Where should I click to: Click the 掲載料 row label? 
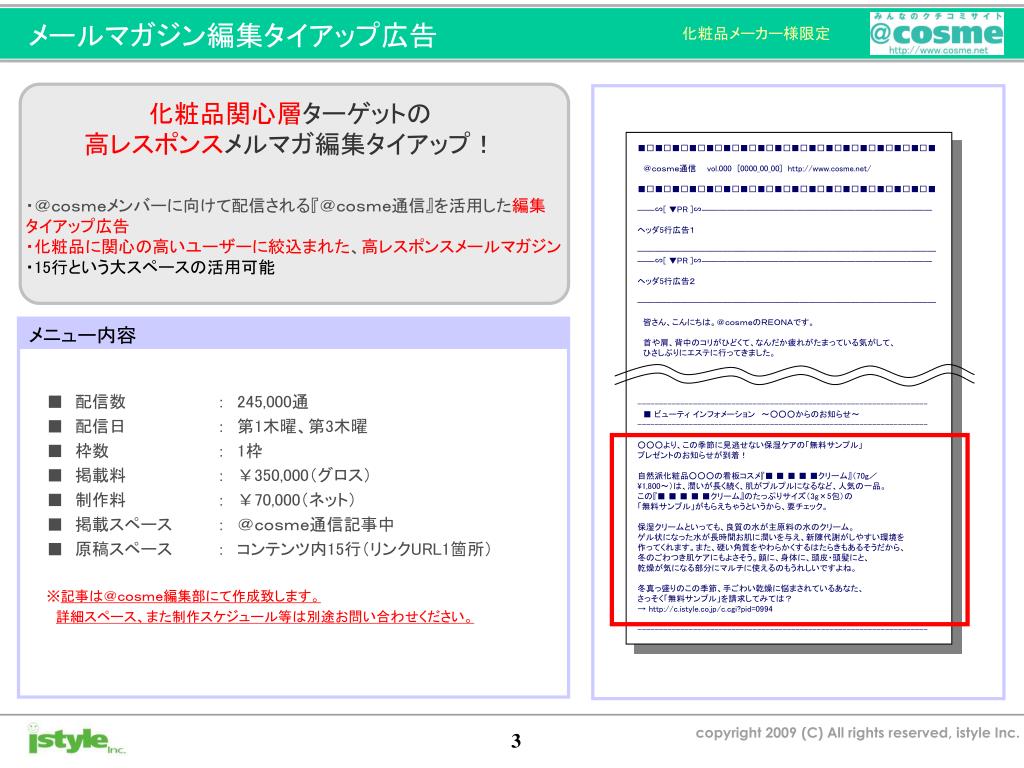pyautogui.click(x=100, y=475)
